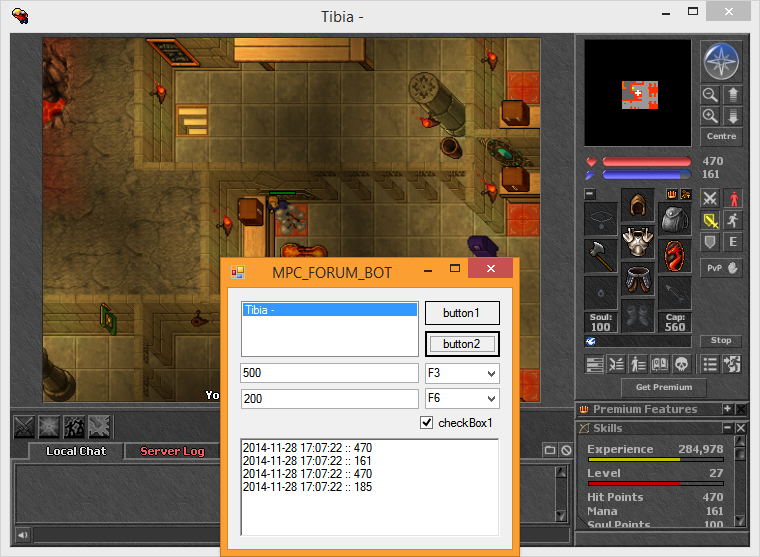Click the logout exit icon

point(732,364)
